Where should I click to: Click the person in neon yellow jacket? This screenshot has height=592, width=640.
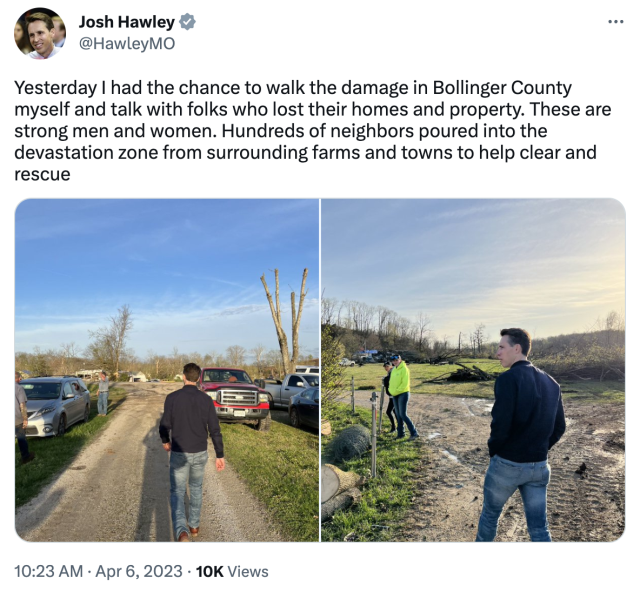click(x=400, y=396)
